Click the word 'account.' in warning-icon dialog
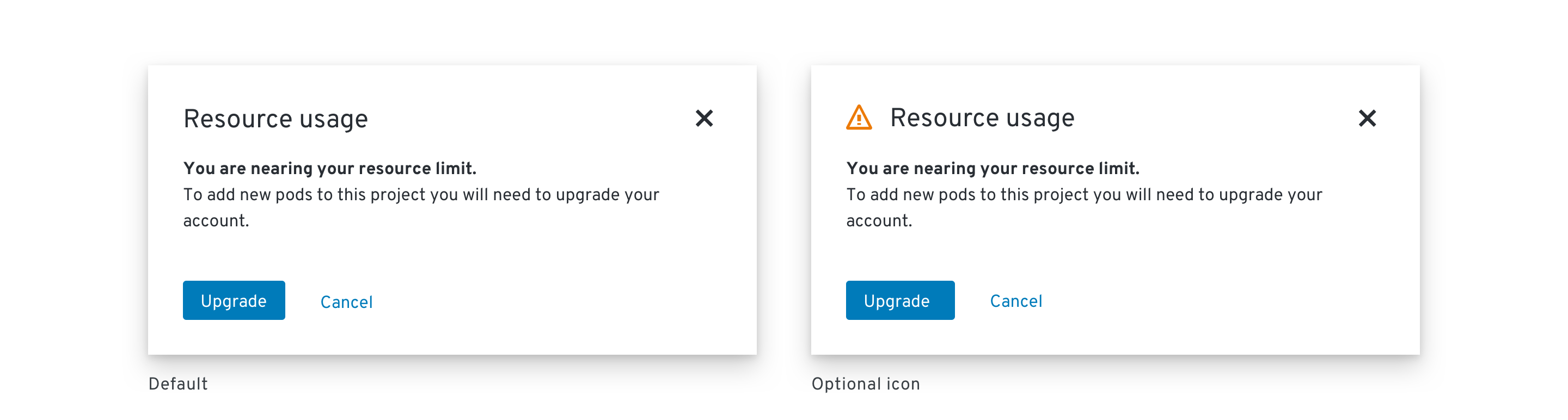The width and height of the screenshot is (1568, 420). coord(879,221)
